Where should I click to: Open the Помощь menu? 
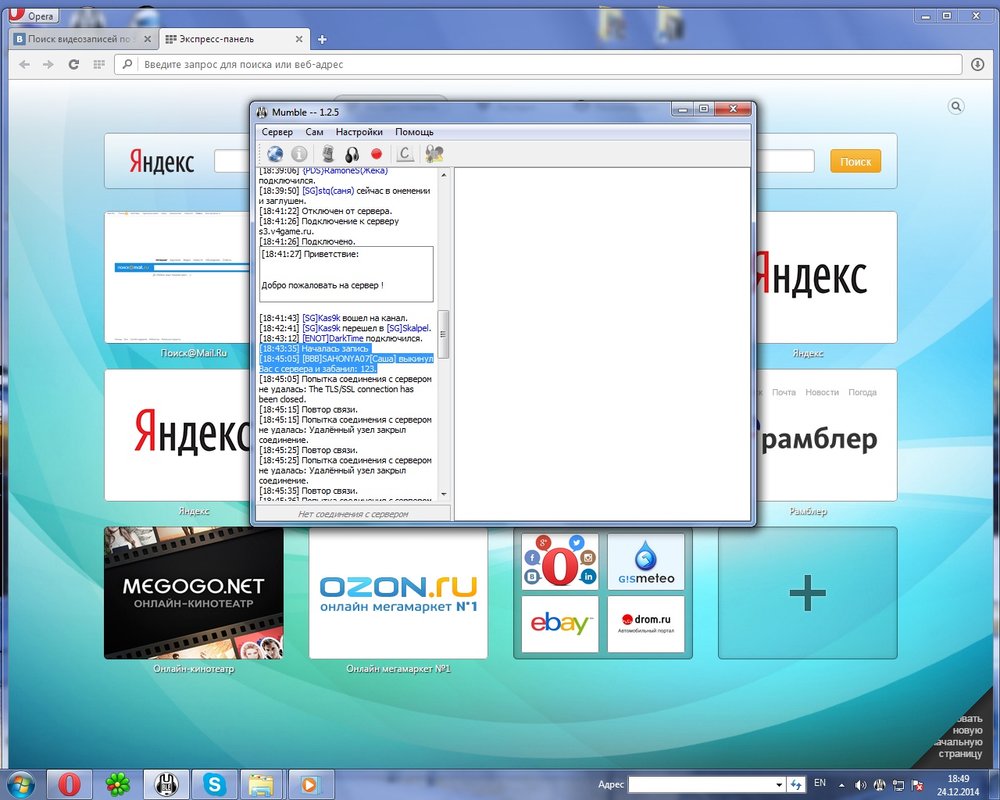pos(414,132)
